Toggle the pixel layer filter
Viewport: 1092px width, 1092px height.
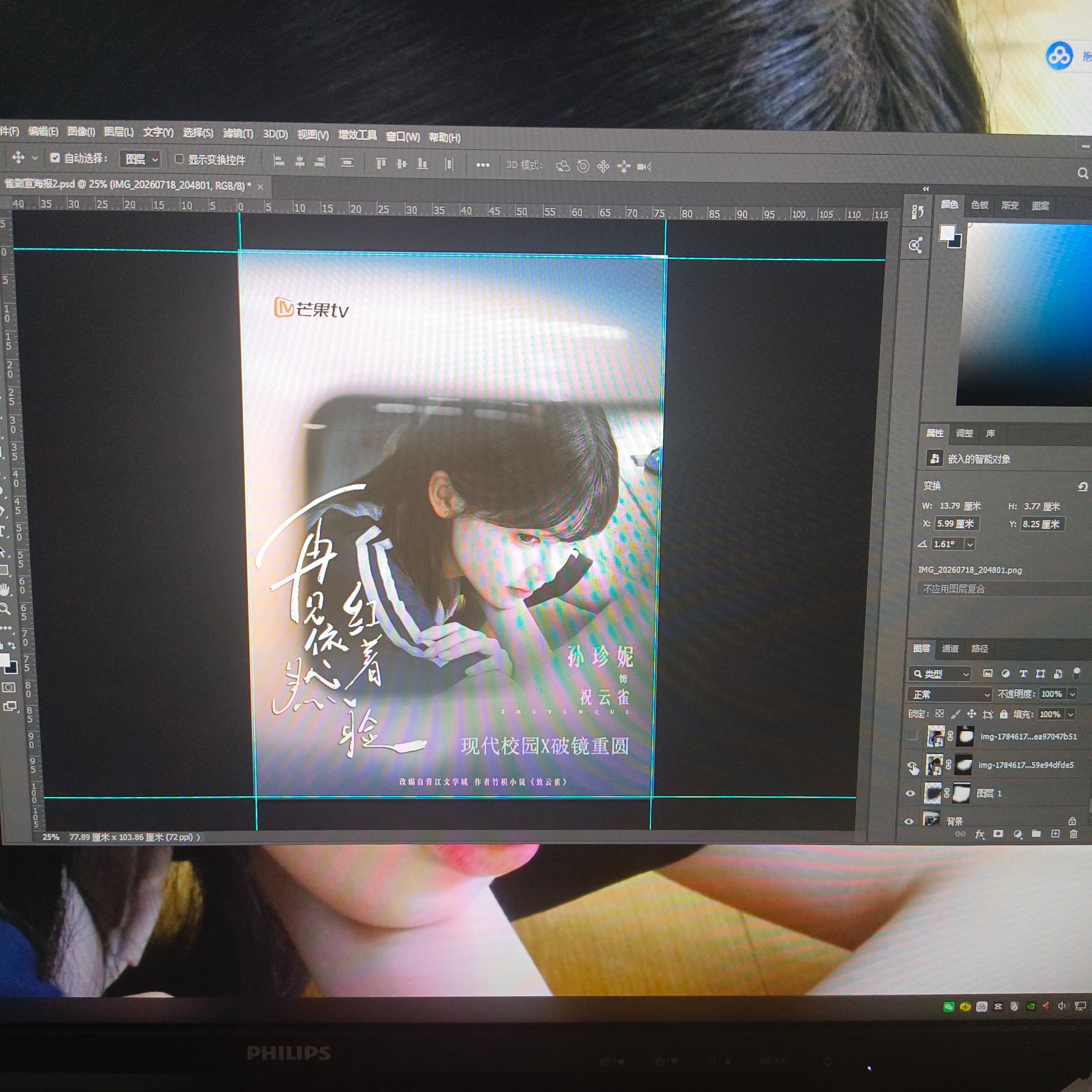[x=987, y=673]
